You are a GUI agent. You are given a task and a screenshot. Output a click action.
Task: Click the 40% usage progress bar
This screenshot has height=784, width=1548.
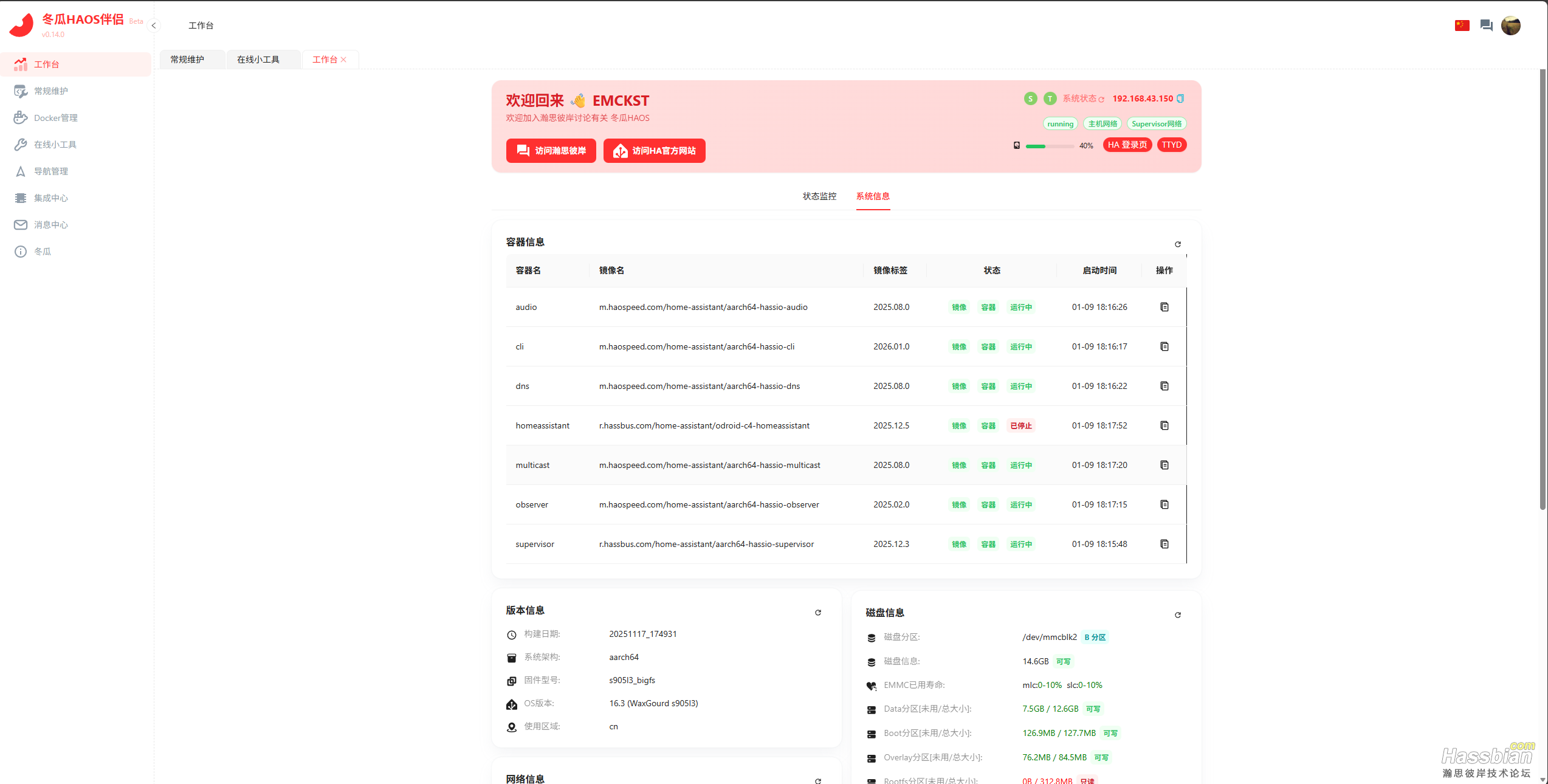[1049, 146]
